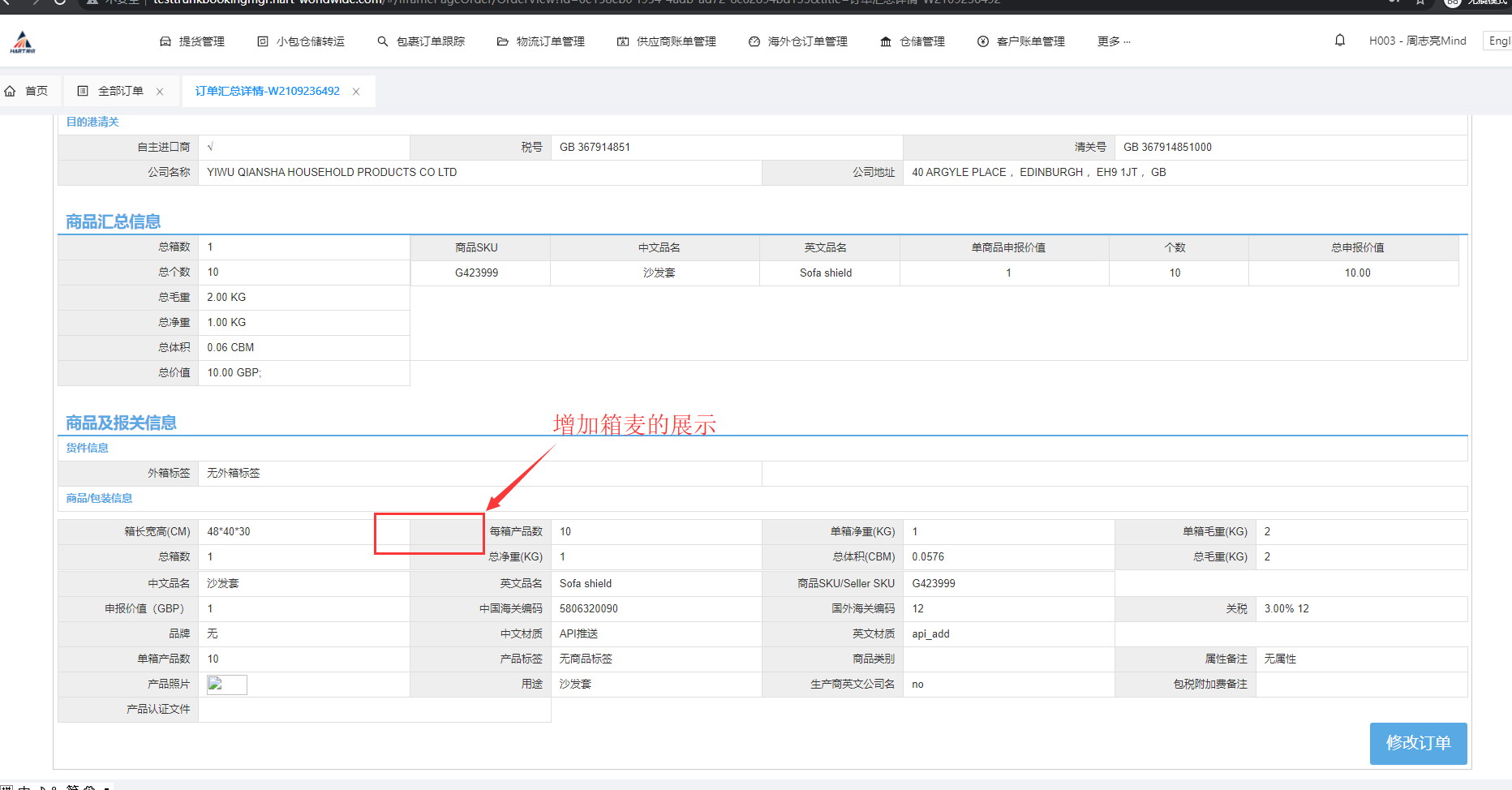The height and width of the screenshot is (790, 1512).
Task: Close the 订单汇总详情-W2109236492 tab
Action: click(x=356, y=92)
